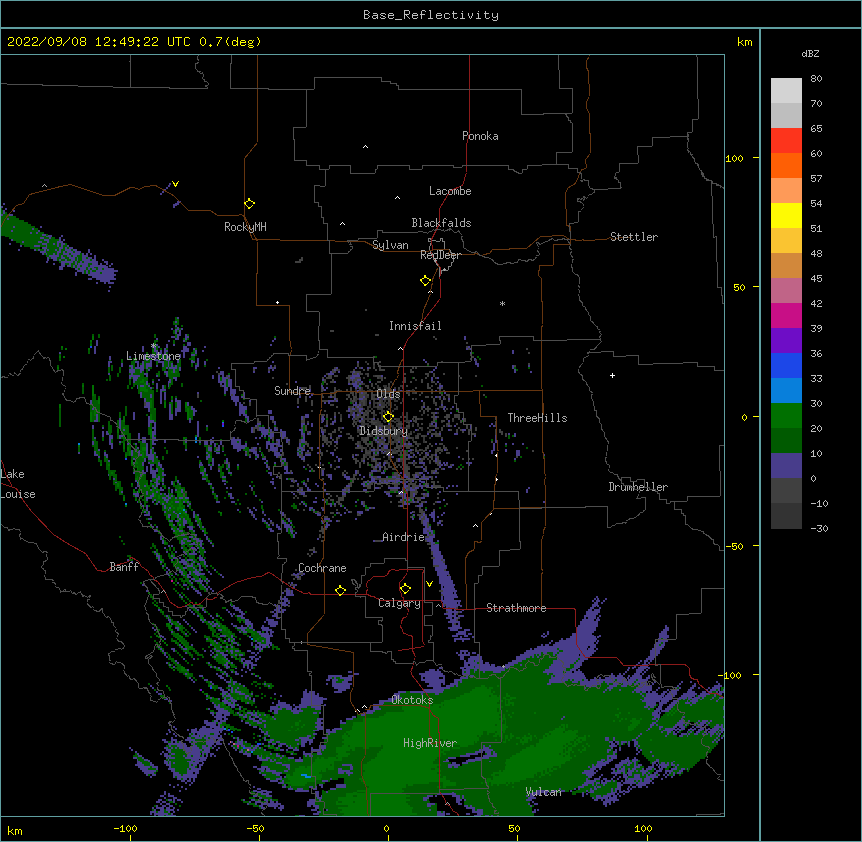Click the yellow V marker northwest of RockyMH
This screenshot has height=842, width=862.
click(x=175, y=184)
